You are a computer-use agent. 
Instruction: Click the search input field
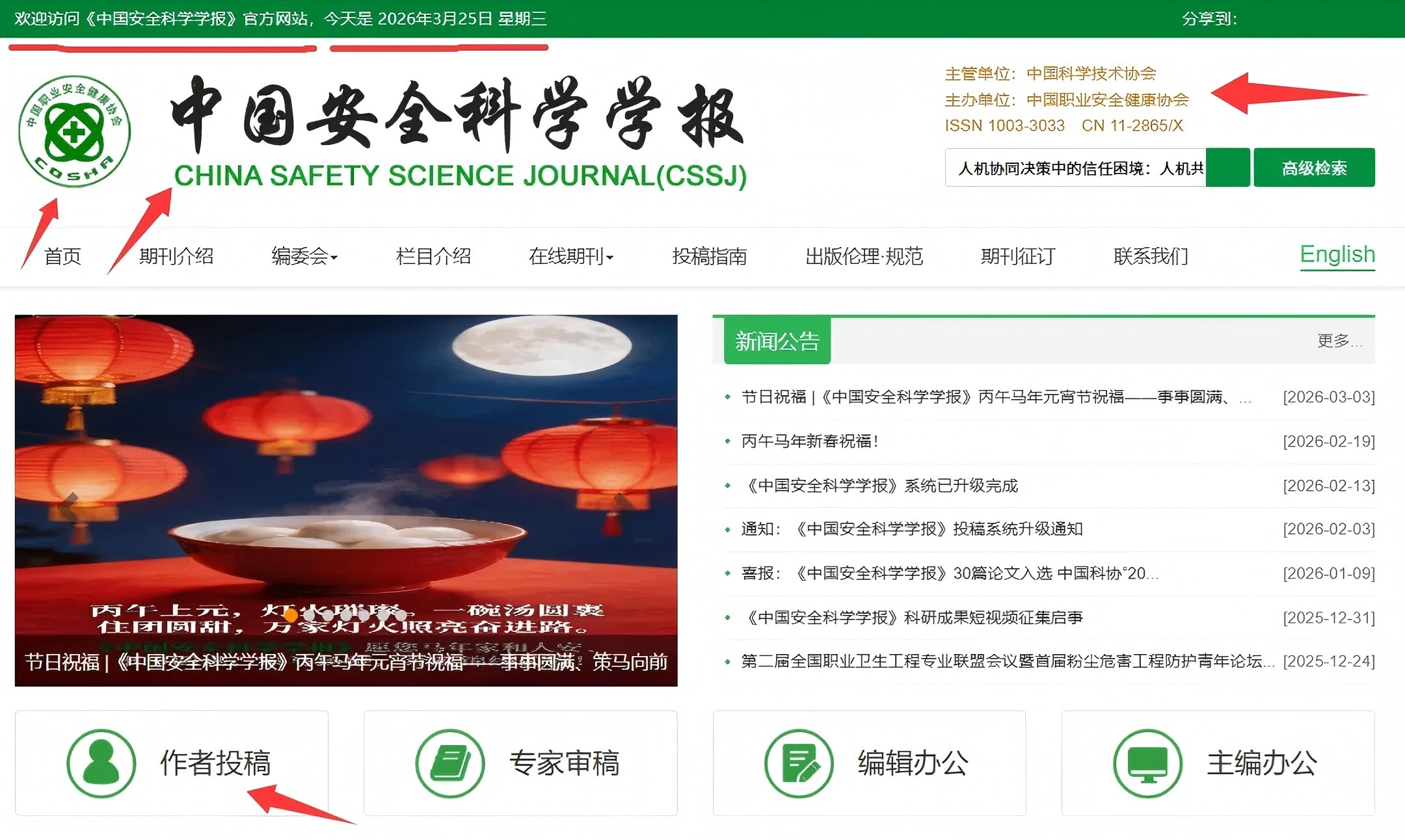tap(1075, 168)
